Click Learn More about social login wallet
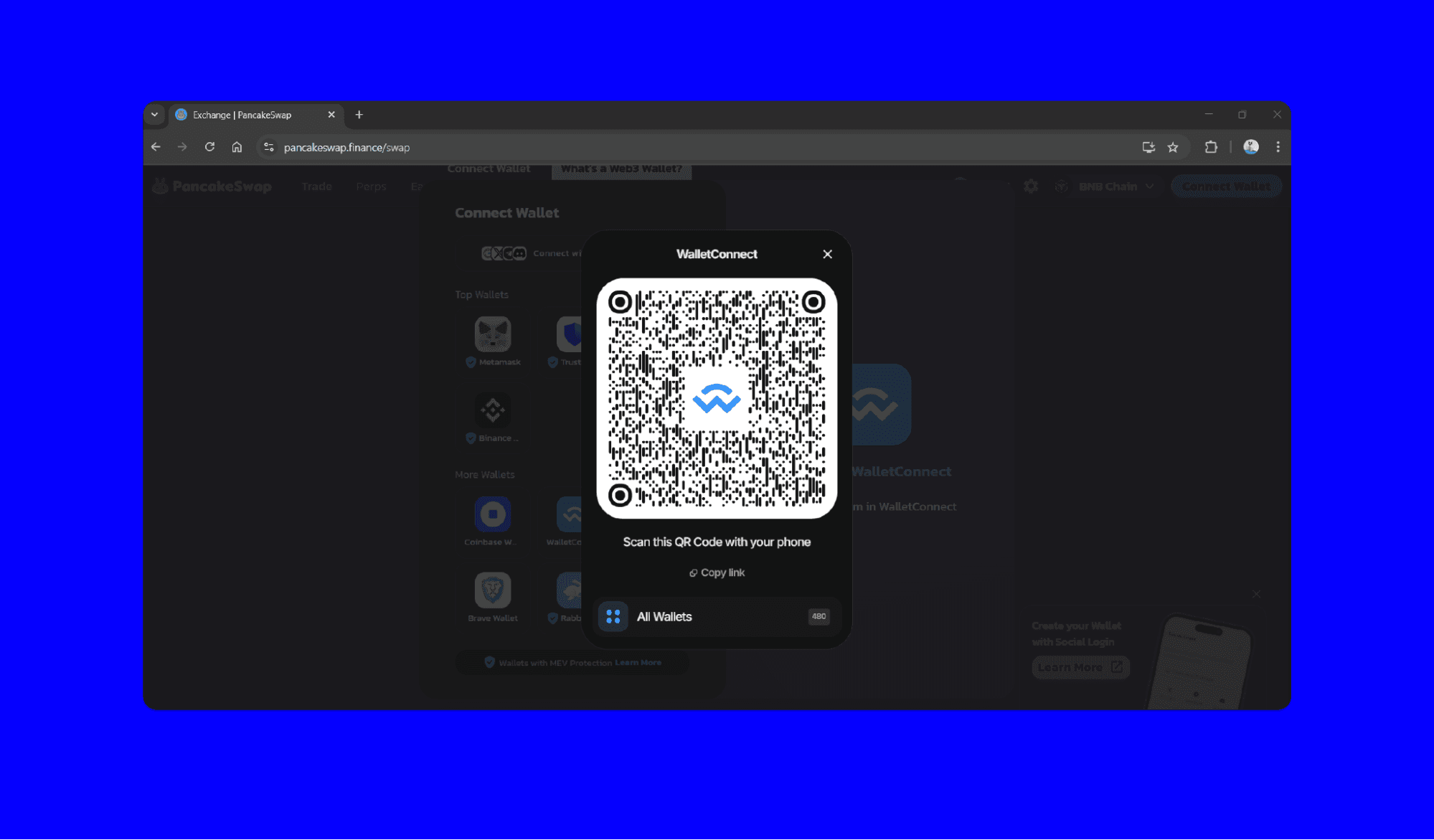Image resolution: width=1434 pixels, height=840 pixels. point(1079,667)
